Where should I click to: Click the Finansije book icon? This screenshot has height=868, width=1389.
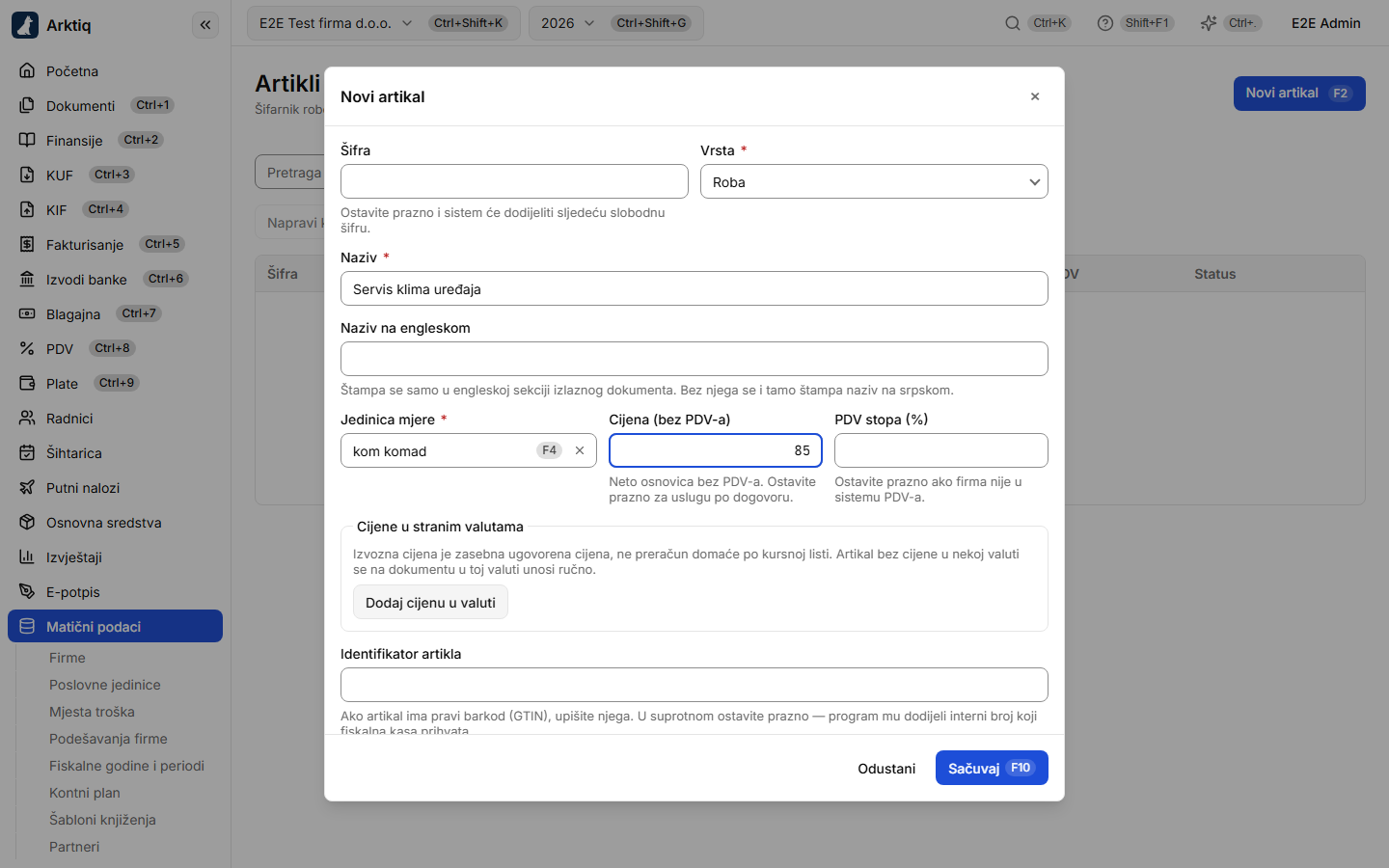[x=27, y=140]
